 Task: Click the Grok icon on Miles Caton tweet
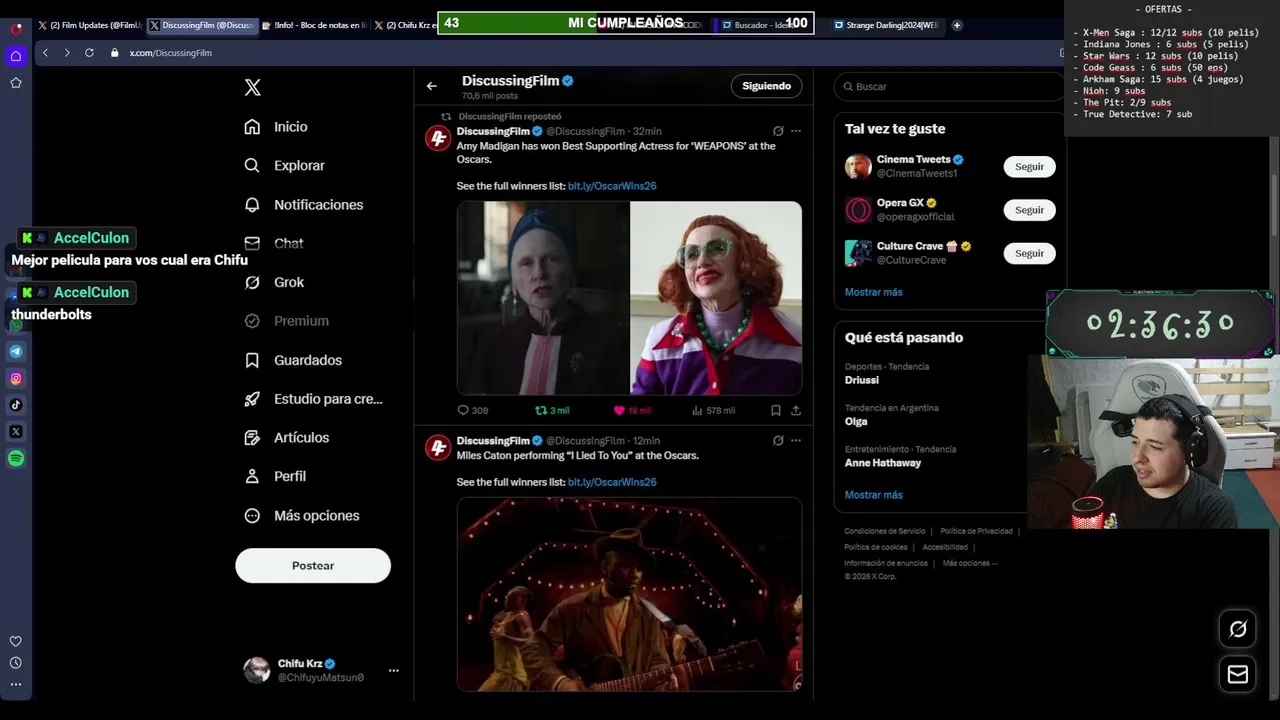[778, 441]
